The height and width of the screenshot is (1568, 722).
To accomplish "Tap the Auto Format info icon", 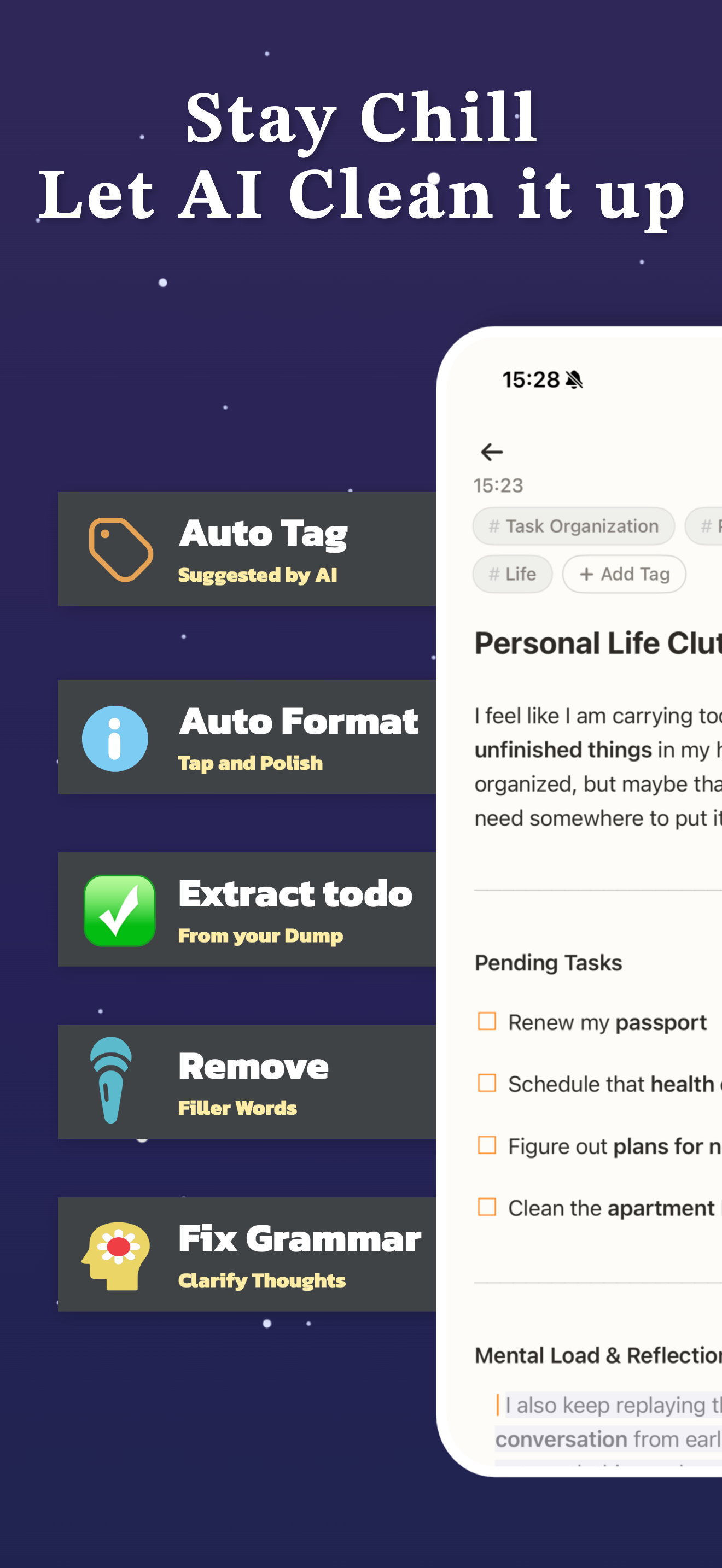I will [x=115, y=738].
